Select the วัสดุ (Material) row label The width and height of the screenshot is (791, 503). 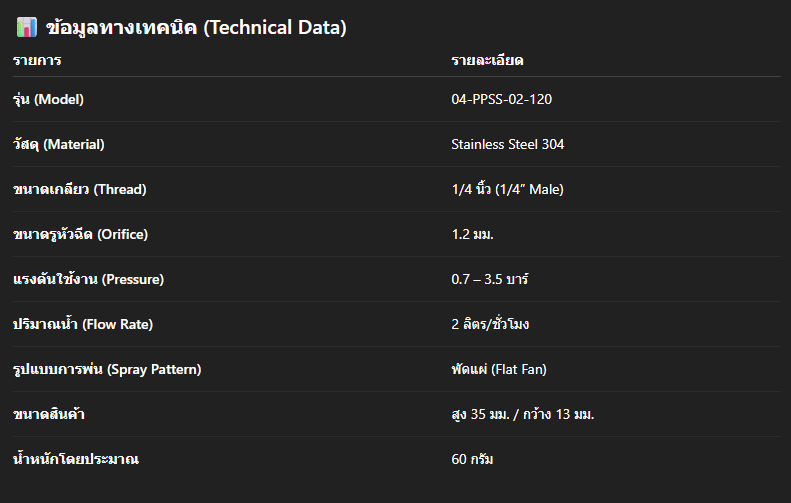click(58, 144)
